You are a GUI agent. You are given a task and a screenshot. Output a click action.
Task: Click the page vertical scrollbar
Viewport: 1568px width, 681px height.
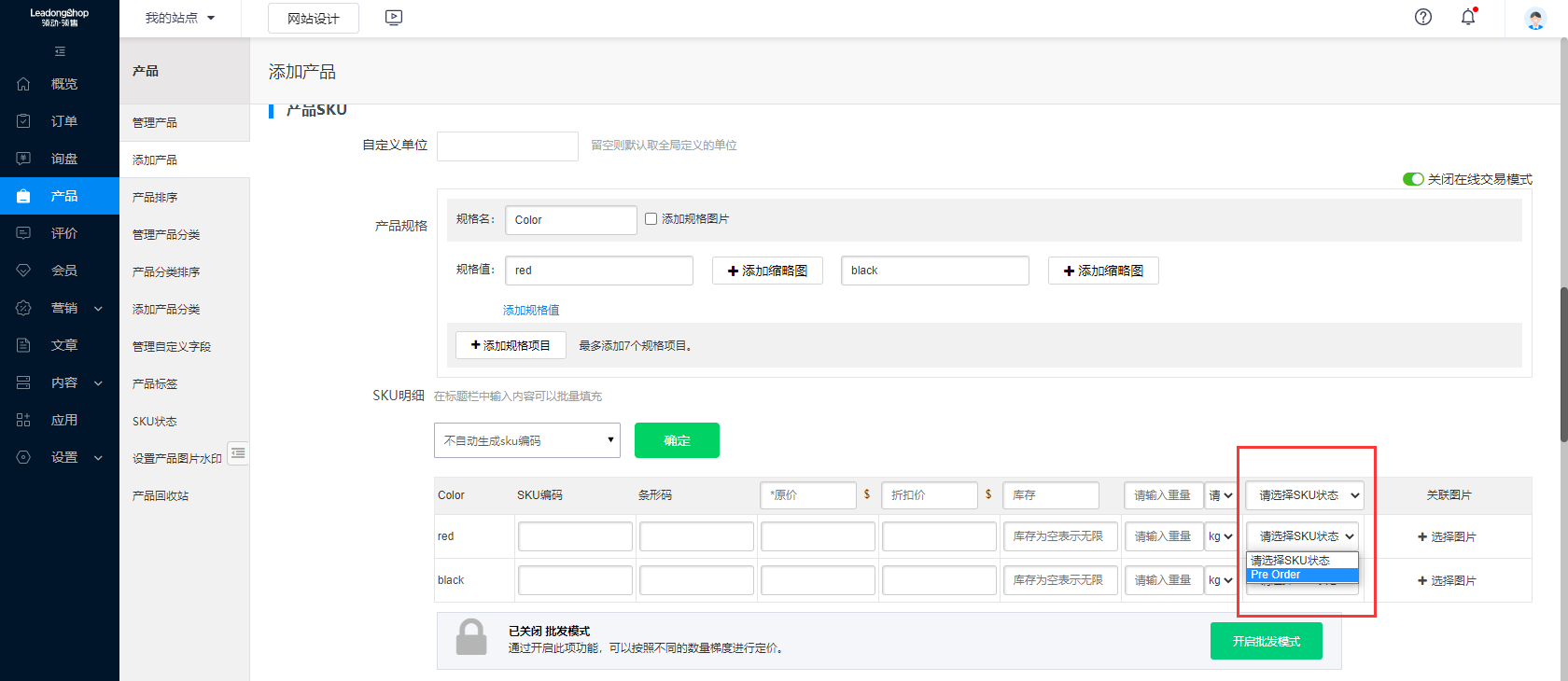1563,364
